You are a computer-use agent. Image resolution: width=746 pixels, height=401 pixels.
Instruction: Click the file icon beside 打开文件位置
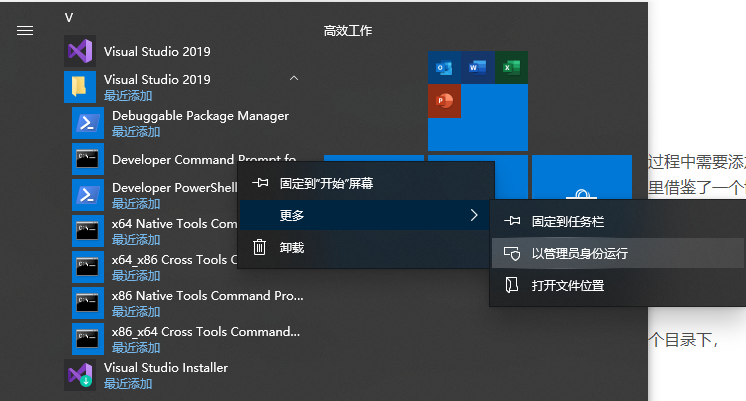pyautogui.click(x=512, y=285)
